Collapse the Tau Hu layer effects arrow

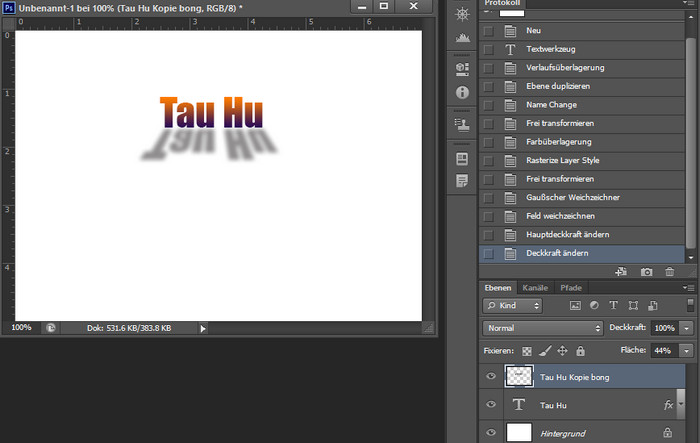point(681,404)
